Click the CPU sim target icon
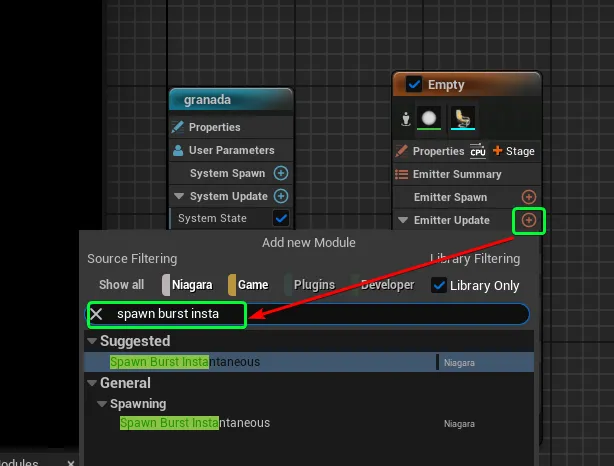 (x=478, y=151)
